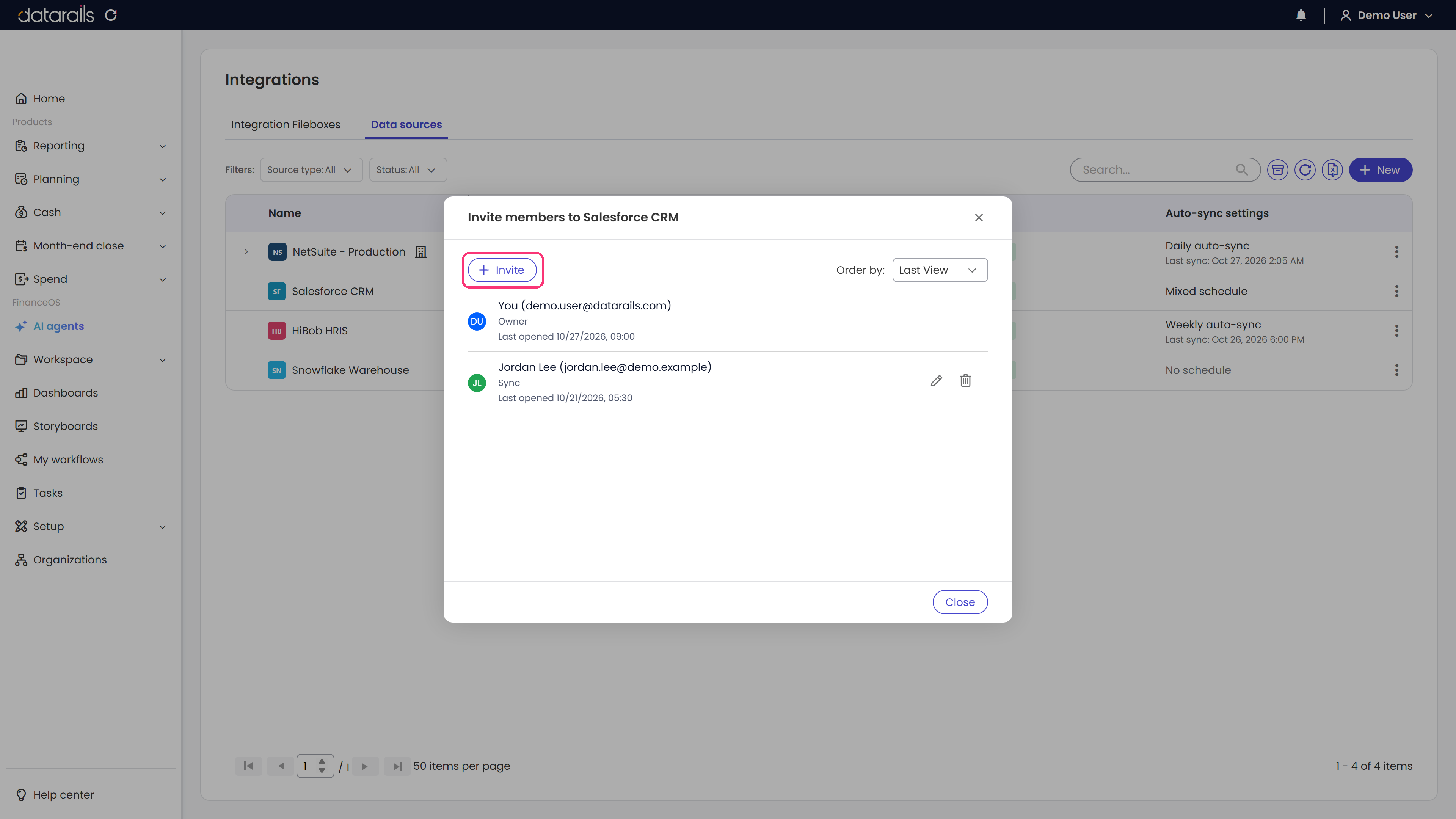The width and height of the screenshot is (1456, 819).
Task: Click the Invite button
Action: tap(502, 270)
